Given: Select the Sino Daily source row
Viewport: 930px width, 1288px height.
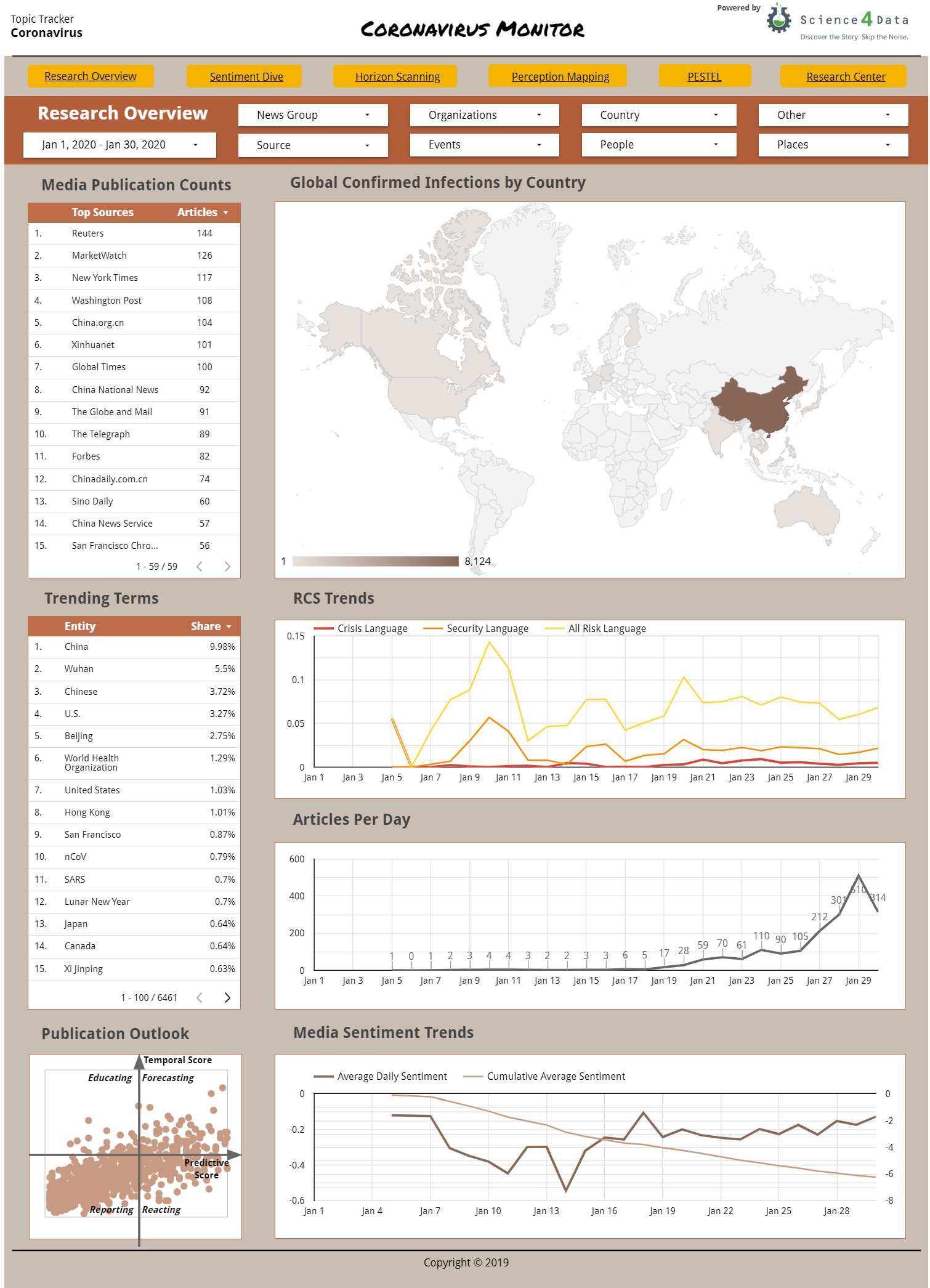Looking at the screenshot, I should click(134, 501).
